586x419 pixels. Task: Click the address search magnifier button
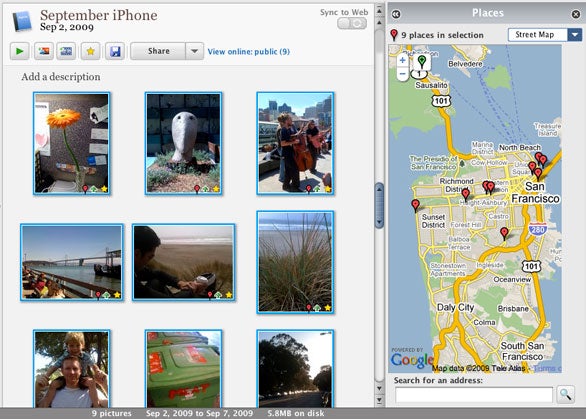pyautogui.click(x=565, y=394)
